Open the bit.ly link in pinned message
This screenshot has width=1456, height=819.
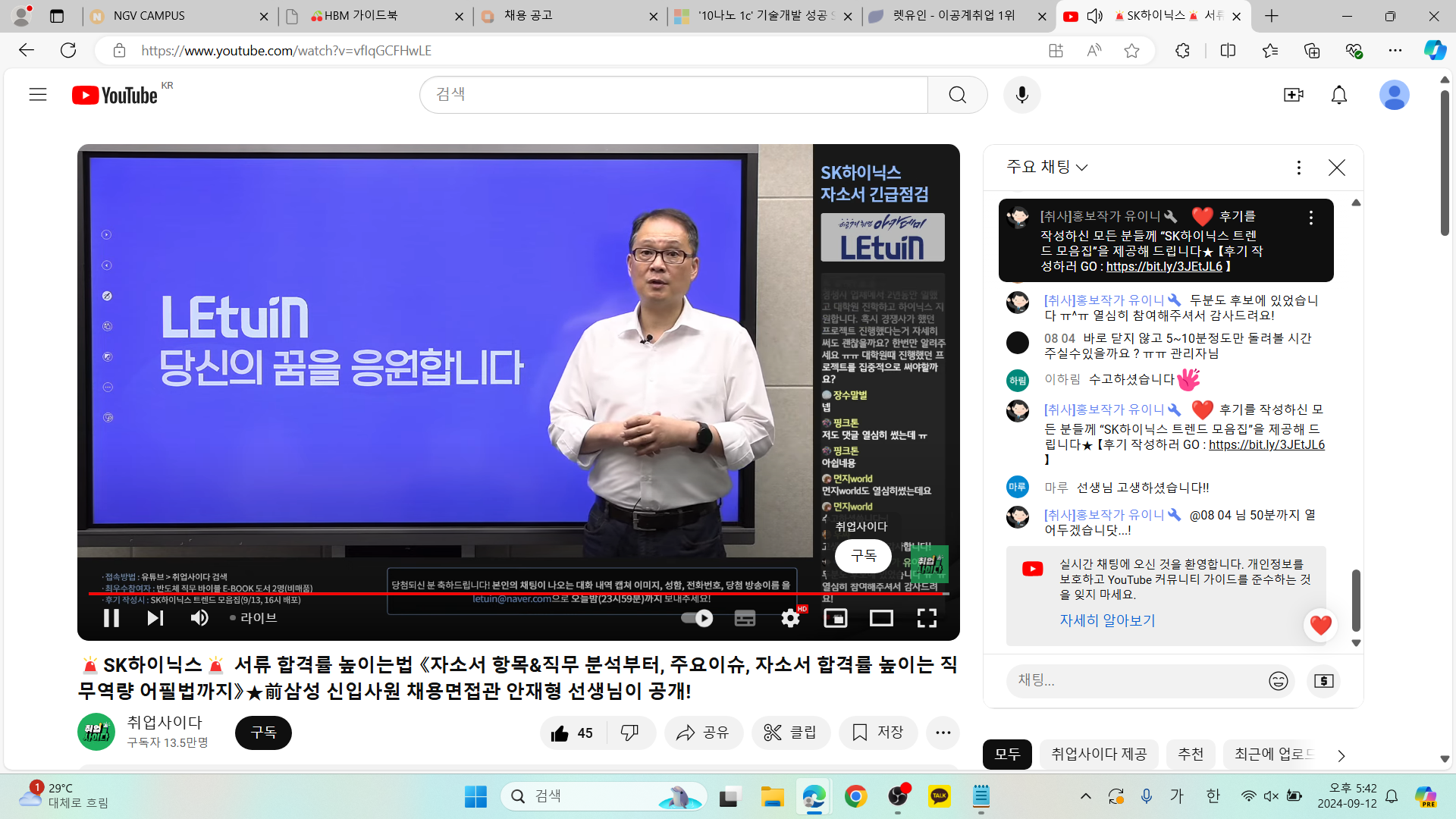pyautogui.click(x=1164, y=266)
